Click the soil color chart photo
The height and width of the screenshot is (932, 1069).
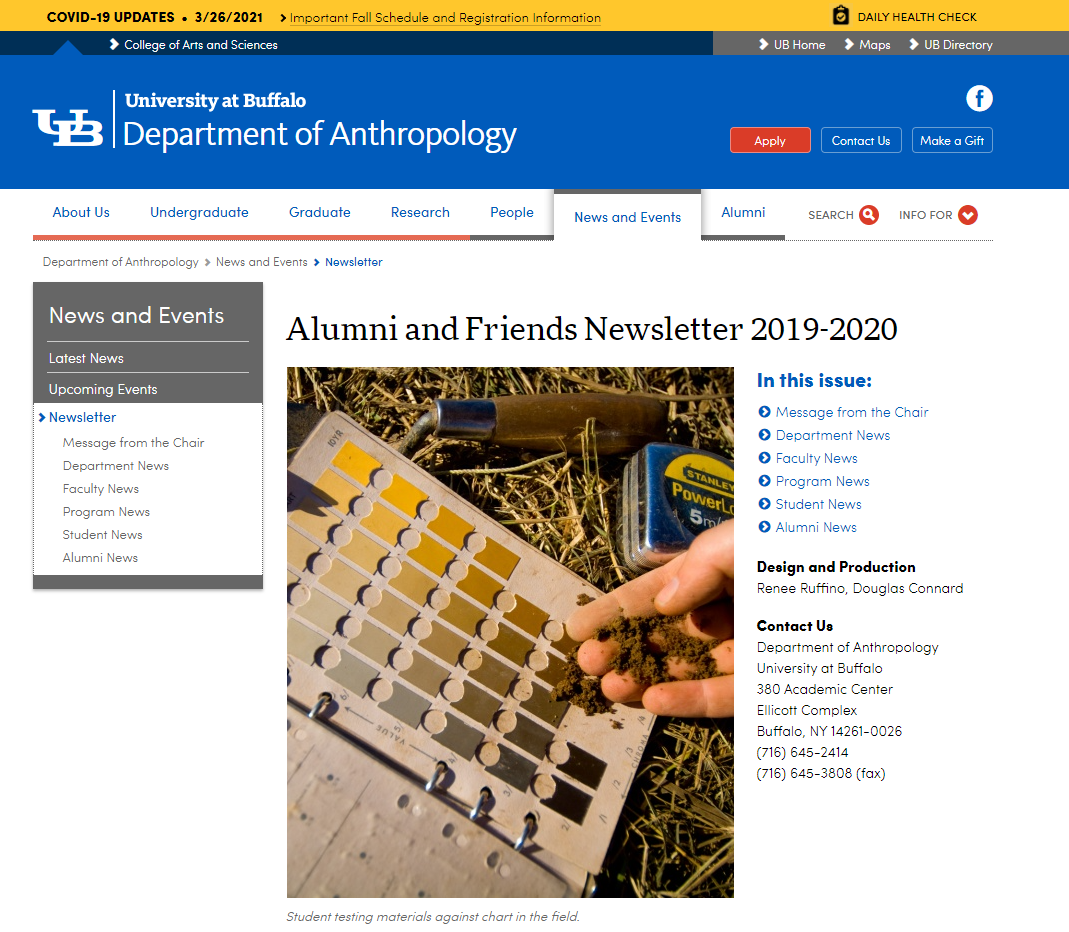coord(510,632)
